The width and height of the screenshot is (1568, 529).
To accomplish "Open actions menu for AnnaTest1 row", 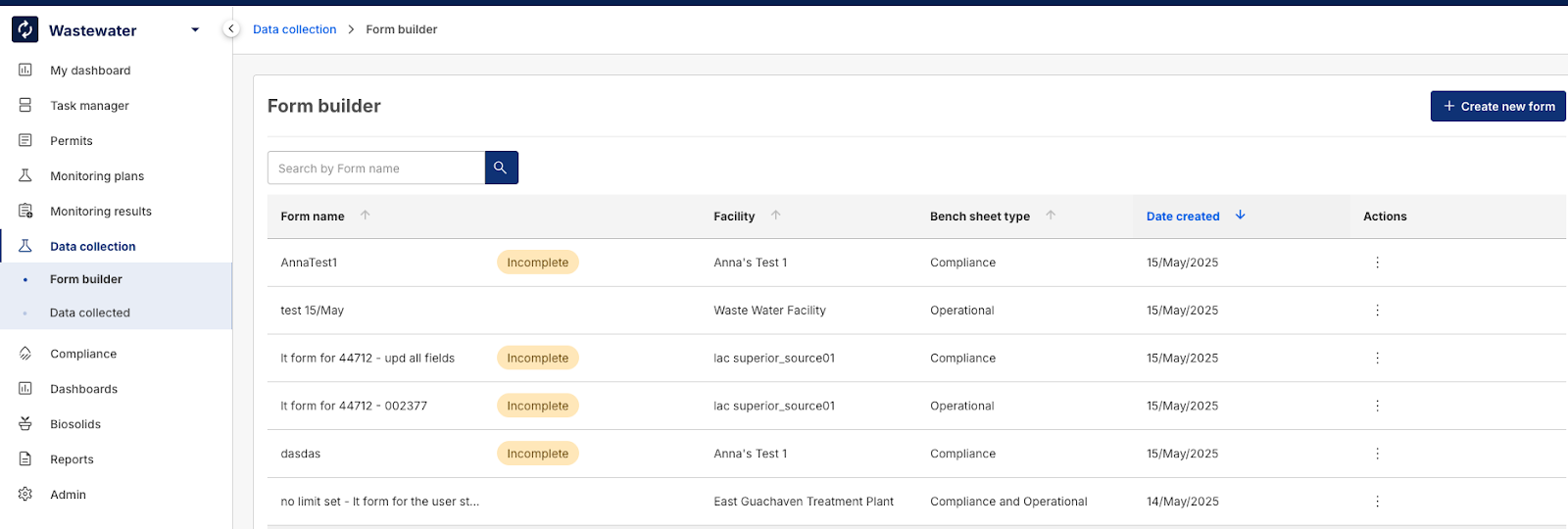I will tap(1377, 263).
